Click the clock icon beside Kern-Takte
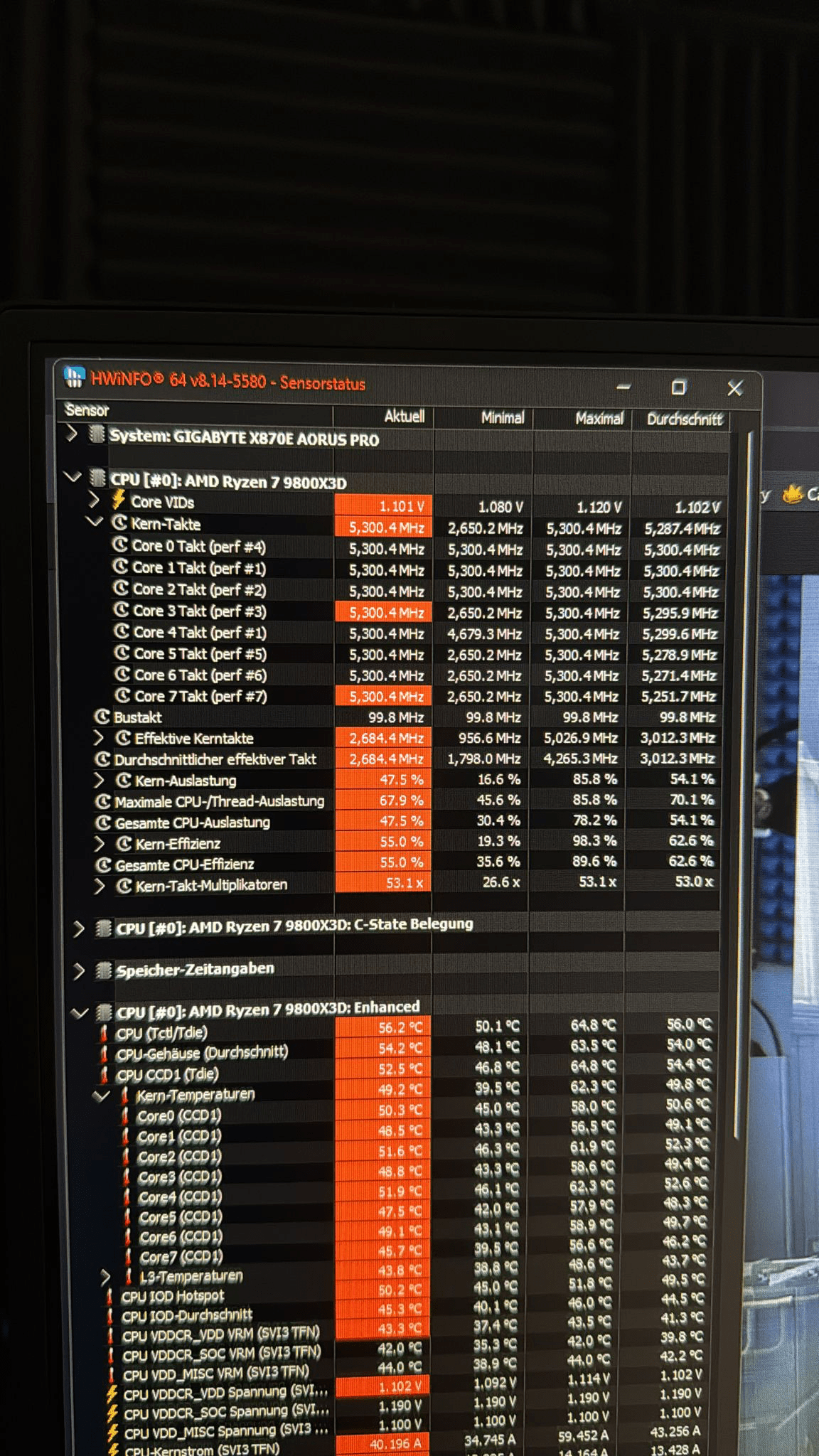 point(119,523)
